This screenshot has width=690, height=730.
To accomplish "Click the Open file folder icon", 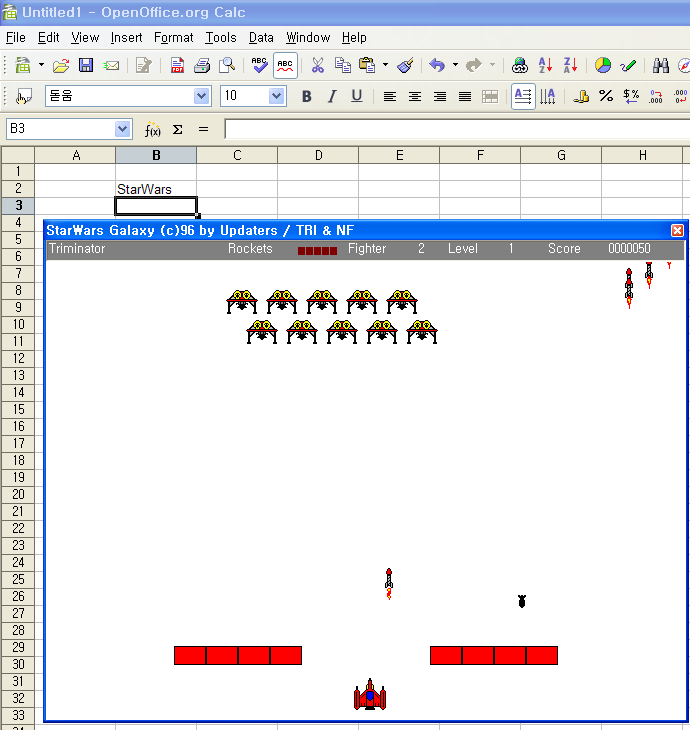I will pyautogui.click(x=61, y=65).
